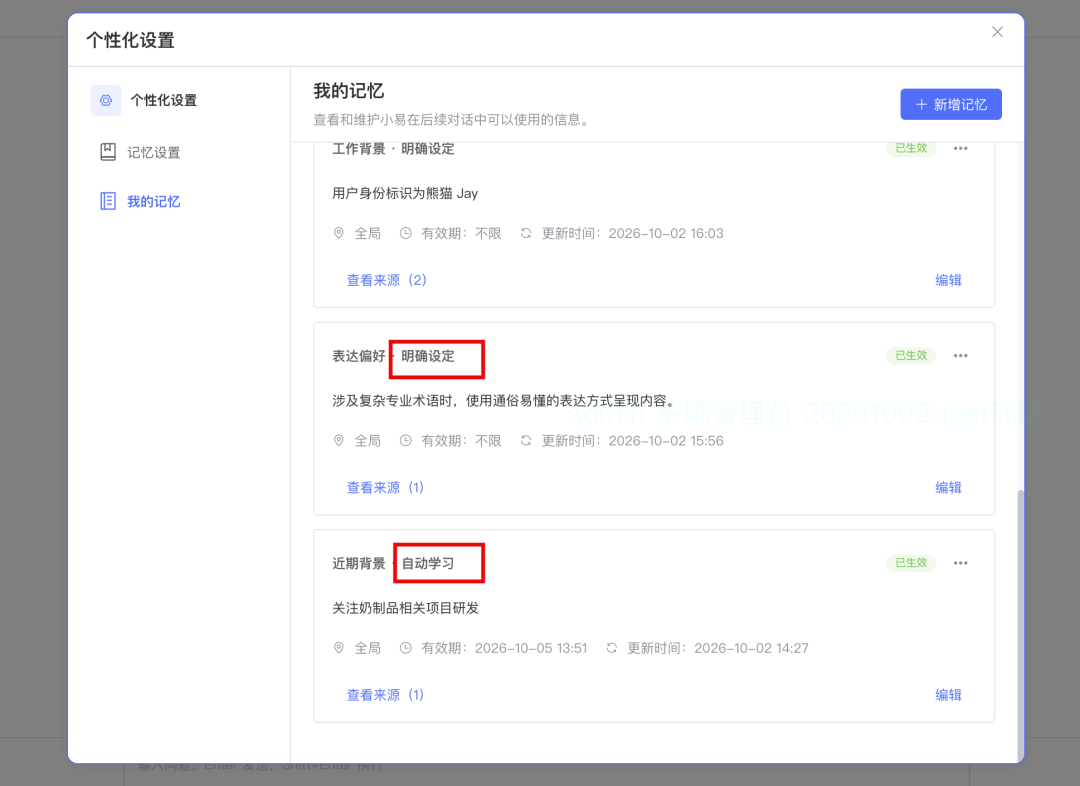1080x786 pixels.
Task: Open the 个性化设置 sidebar item
Action: coord(144,101)
